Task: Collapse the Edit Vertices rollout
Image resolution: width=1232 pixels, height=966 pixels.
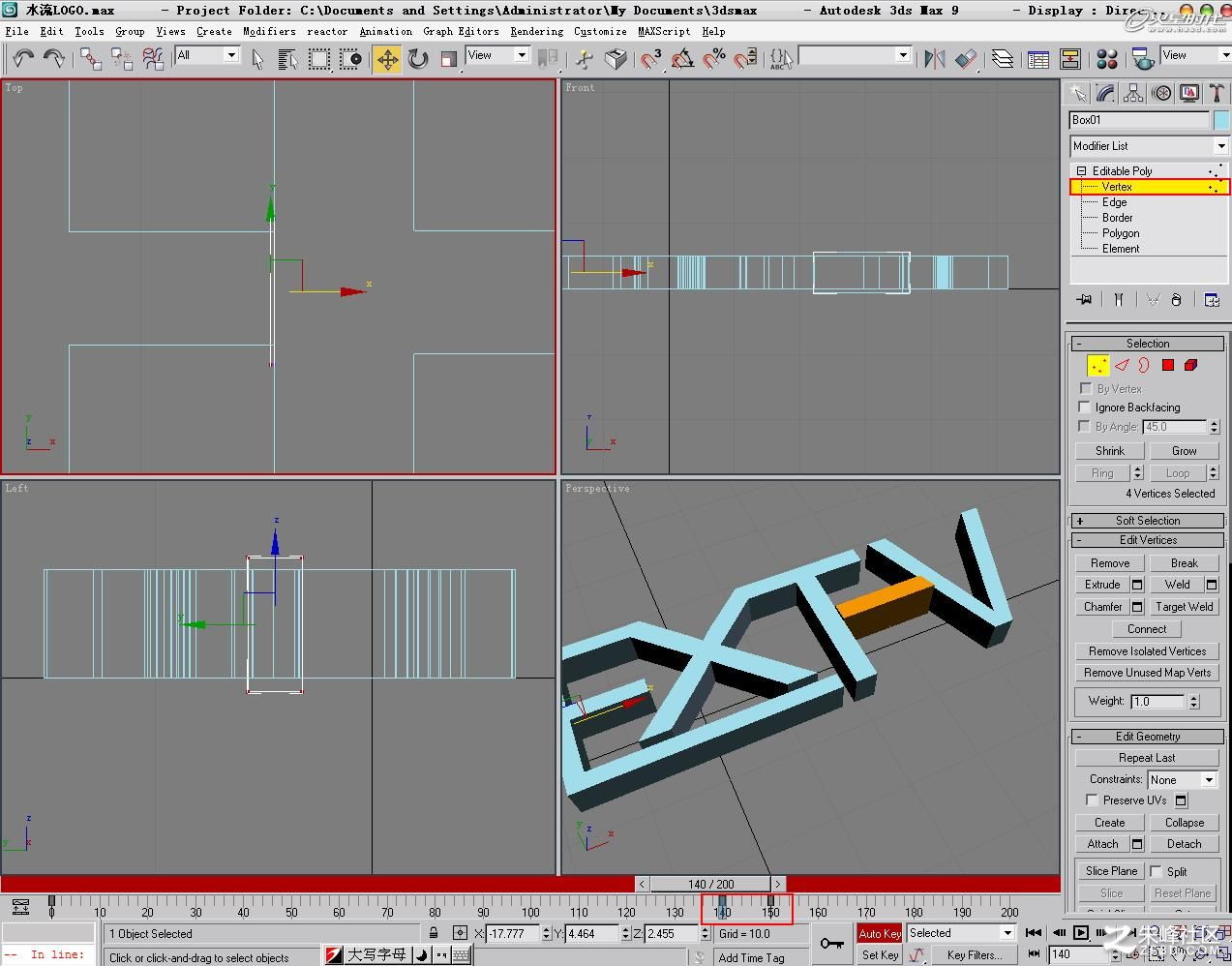Action: 1148,540
